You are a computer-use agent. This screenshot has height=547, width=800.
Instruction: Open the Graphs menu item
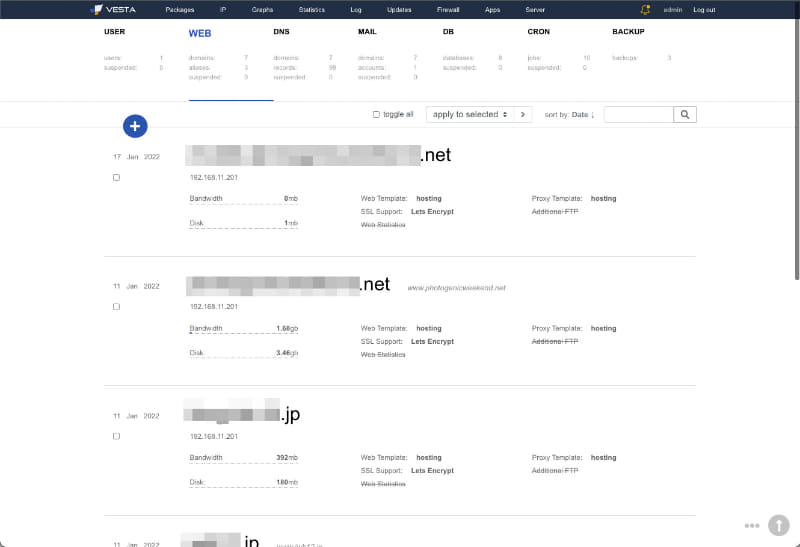point(262,10)
